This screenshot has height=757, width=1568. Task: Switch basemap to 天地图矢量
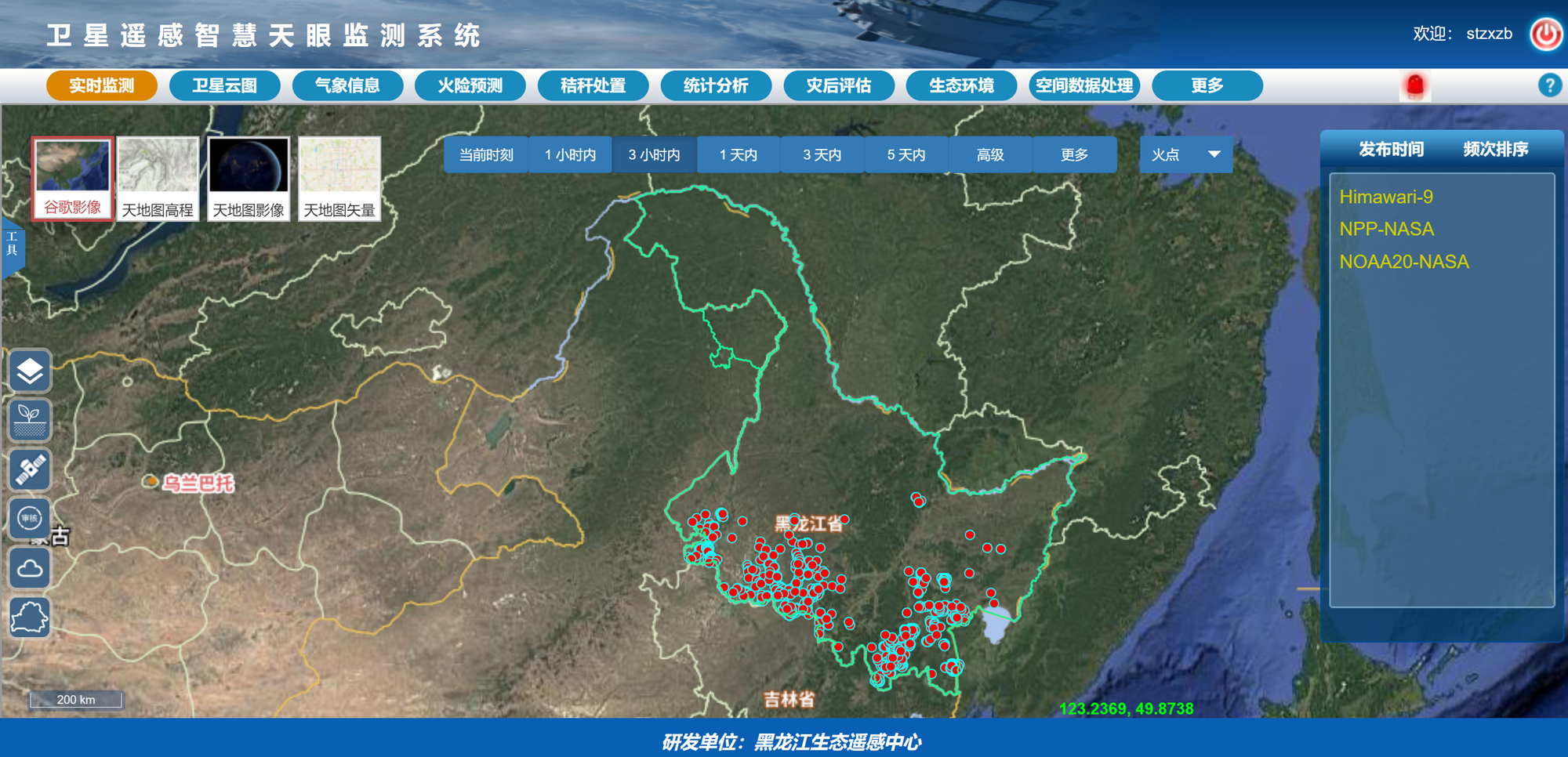click(339, 179)
